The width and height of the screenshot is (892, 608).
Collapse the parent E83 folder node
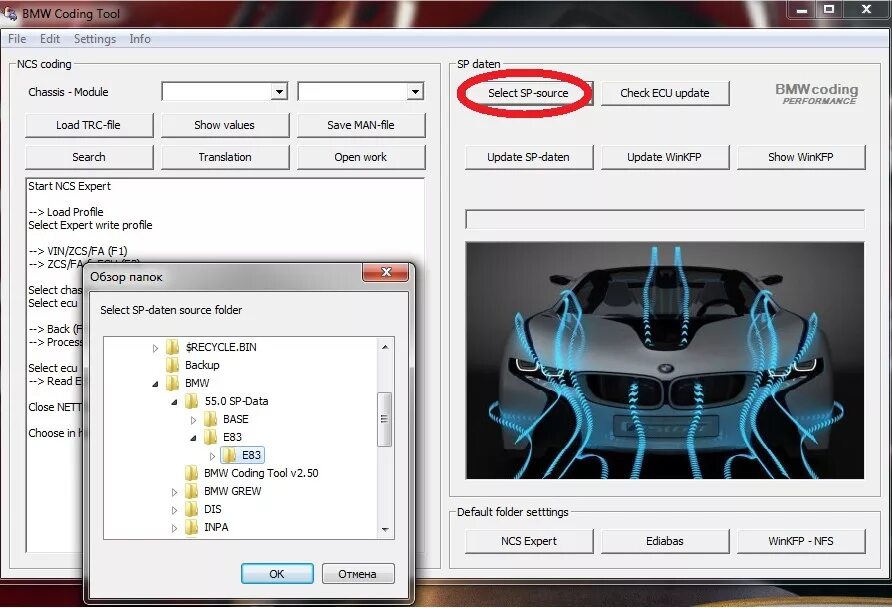tap(193, 438)
